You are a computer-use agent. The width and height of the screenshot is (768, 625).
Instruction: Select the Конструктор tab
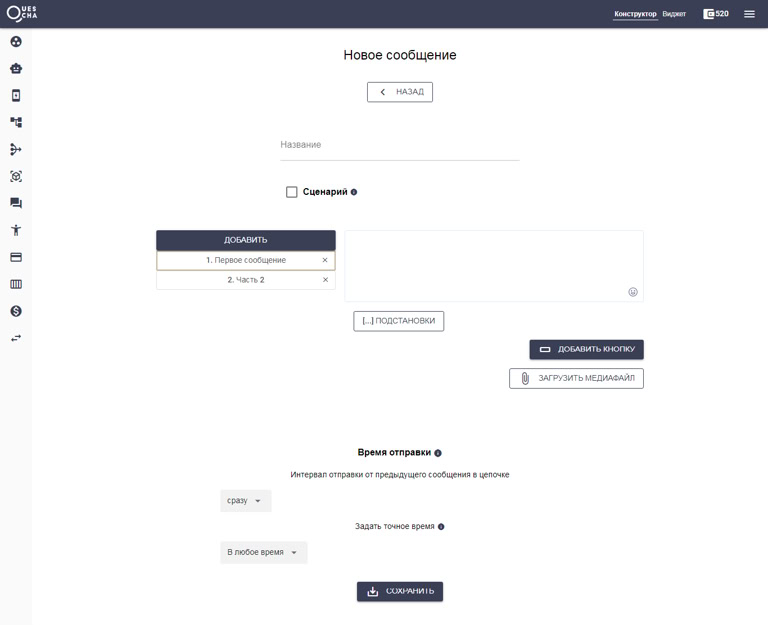pos(635,14)
